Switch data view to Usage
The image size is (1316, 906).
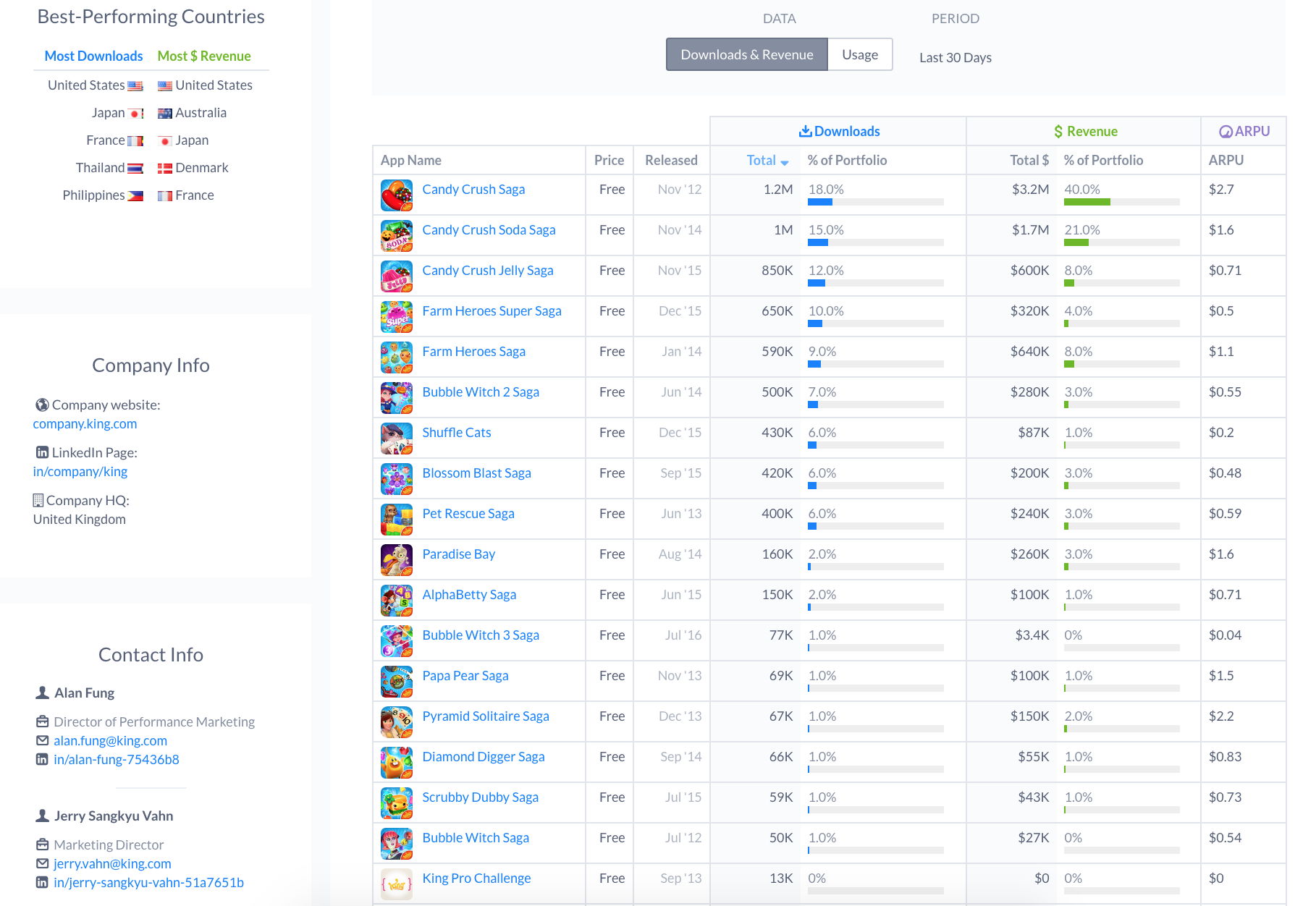point(860,54)
